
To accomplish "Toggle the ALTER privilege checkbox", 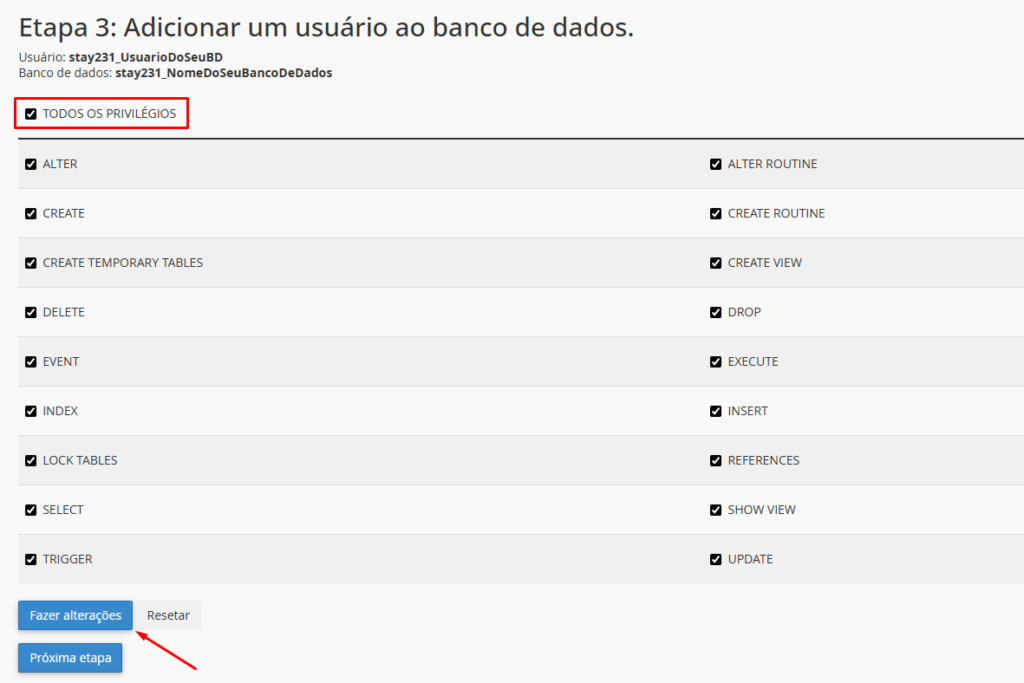I will coord(31,164).
